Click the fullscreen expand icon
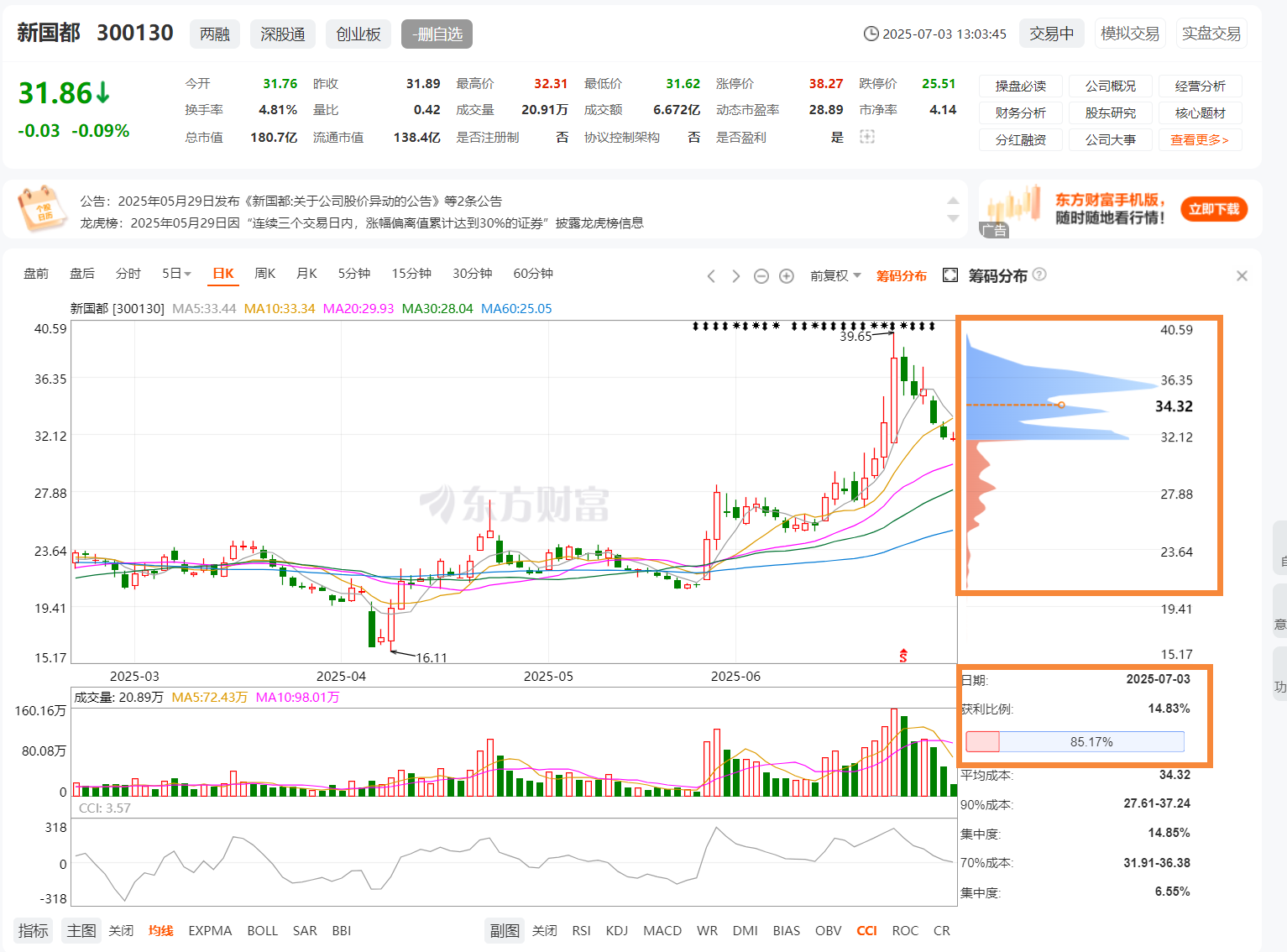This screenshot has width=1287, height=952. pyautogui.click(x=950, y=275)
